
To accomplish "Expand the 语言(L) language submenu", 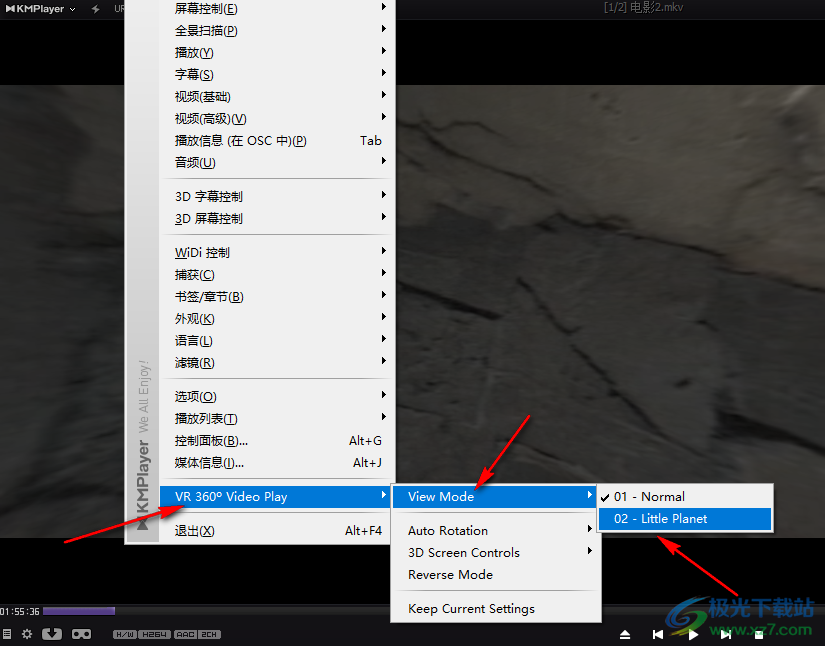I will [277, 340].
